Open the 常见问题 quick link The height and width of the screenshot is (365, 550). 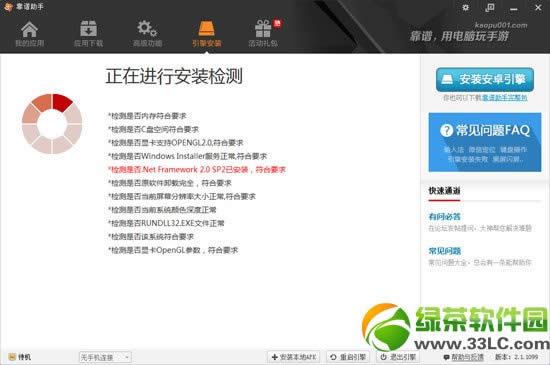coord(444,251)
